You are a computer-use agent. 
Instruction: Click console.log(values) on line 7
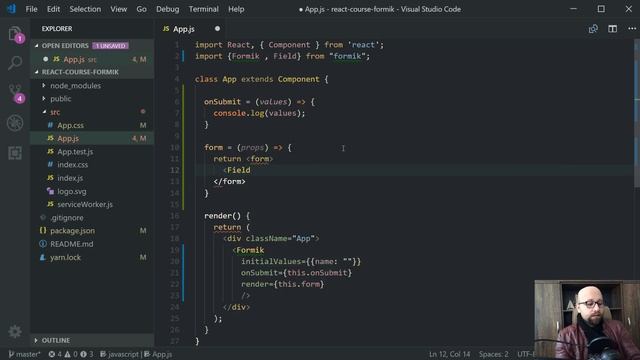click(258, 113)
